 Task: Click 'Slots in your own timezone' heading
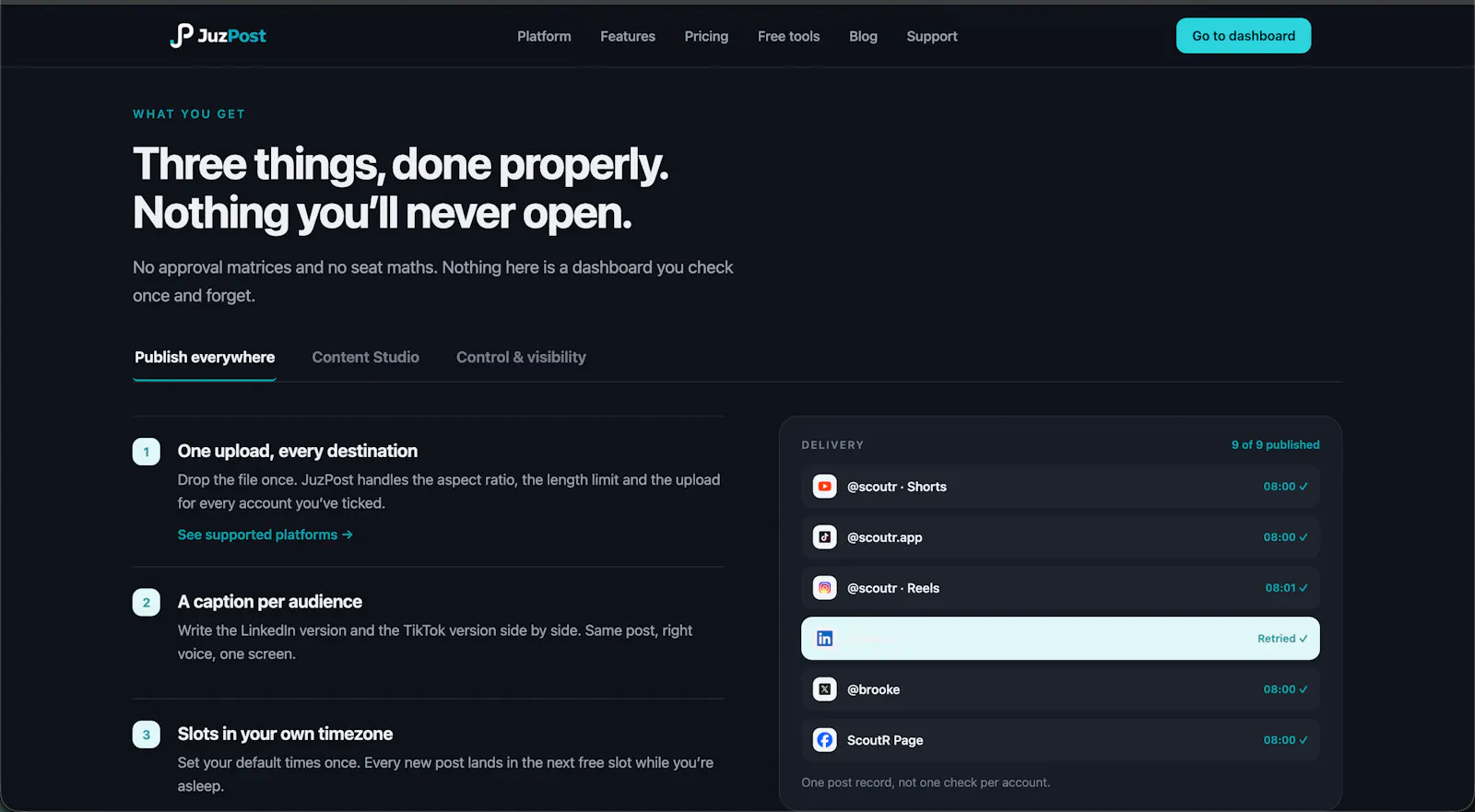pyautogui.click(x=286, y=734)
